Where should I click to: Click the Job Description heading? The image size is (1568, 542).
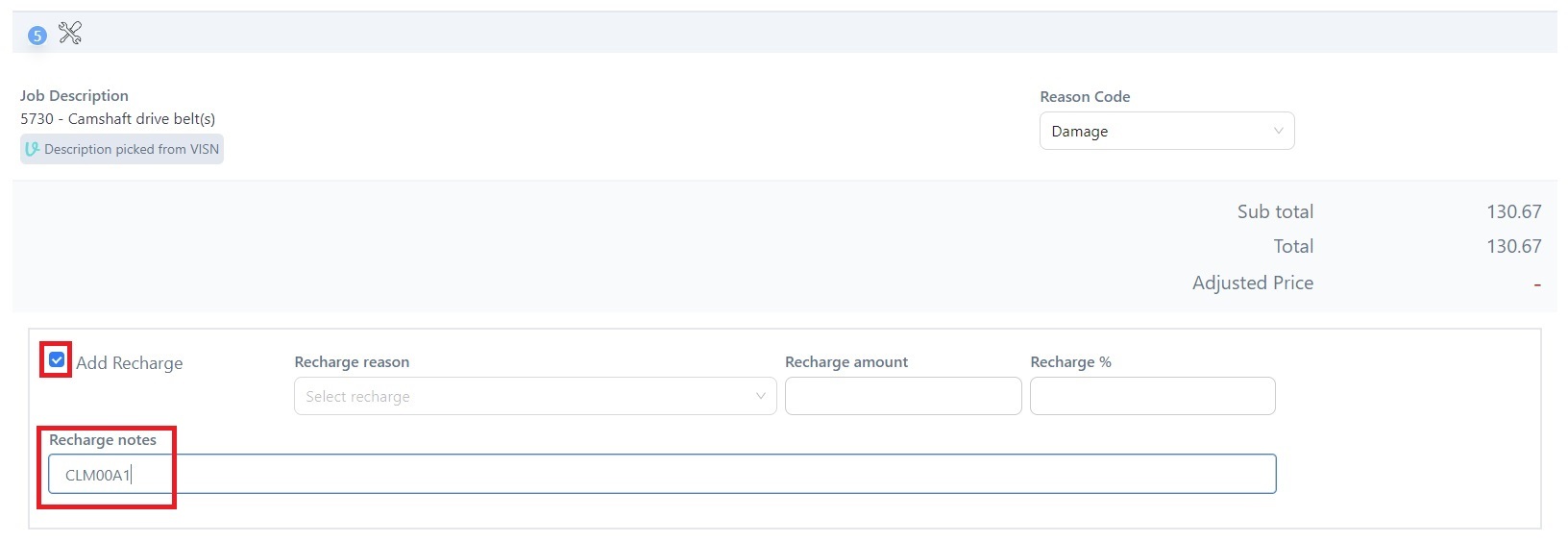(74, 96)
